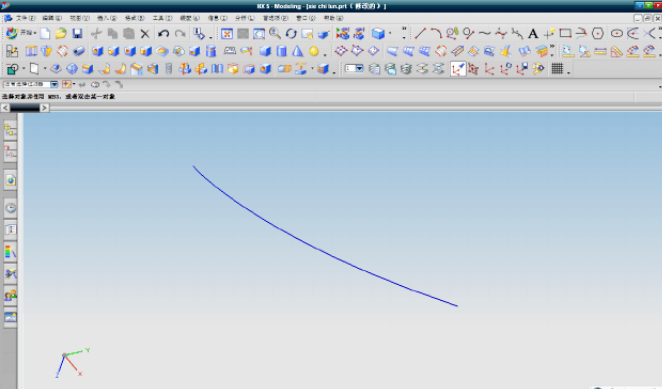Create a Cone primitive feature

click(x=298, y=51)
